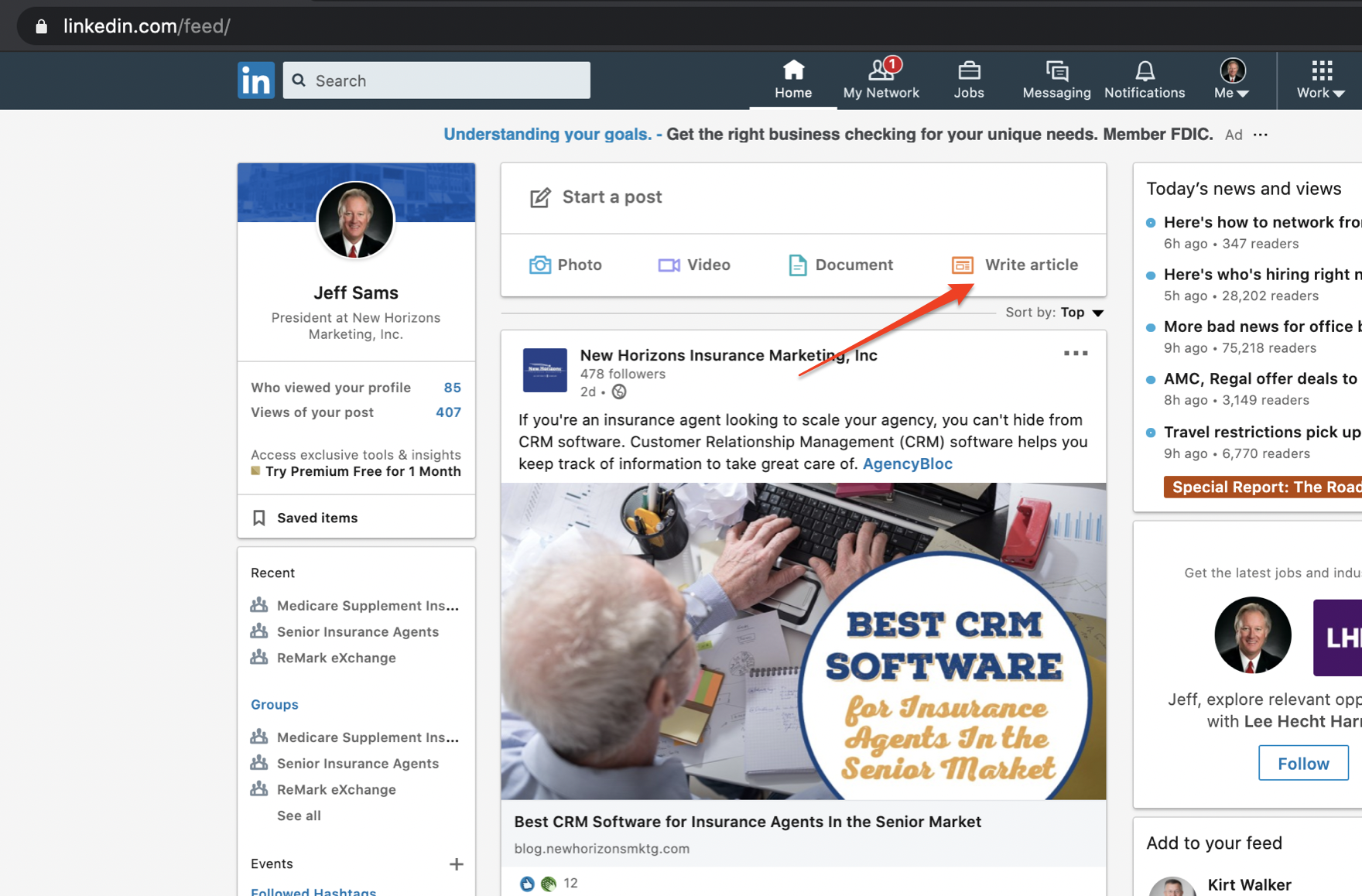Open the Home tab
The image size is (1362, 896).
point(793,80)
